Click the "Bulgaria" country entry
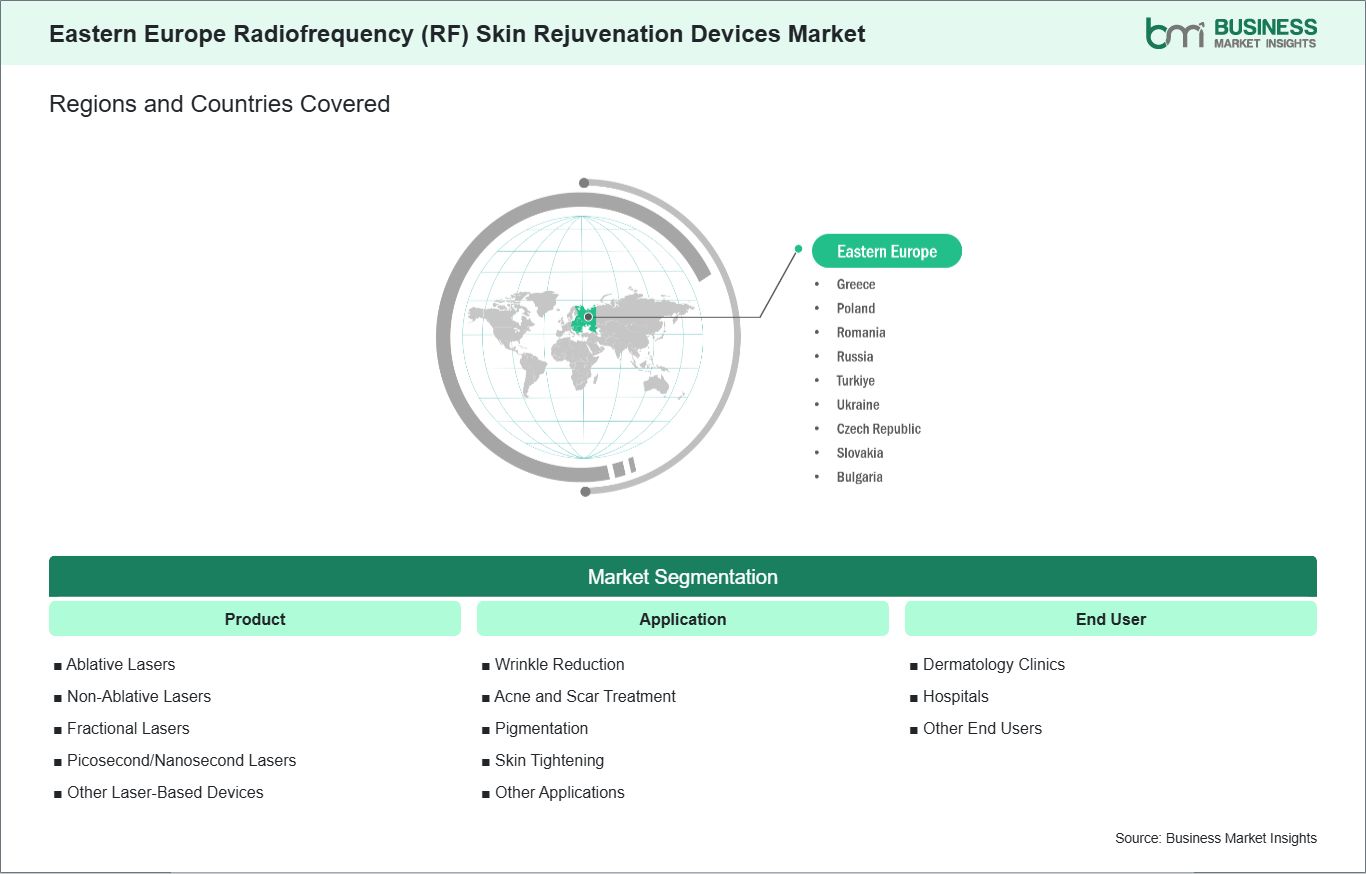Viewport: 1366px width, 874px height. click(x=860, y=476)
